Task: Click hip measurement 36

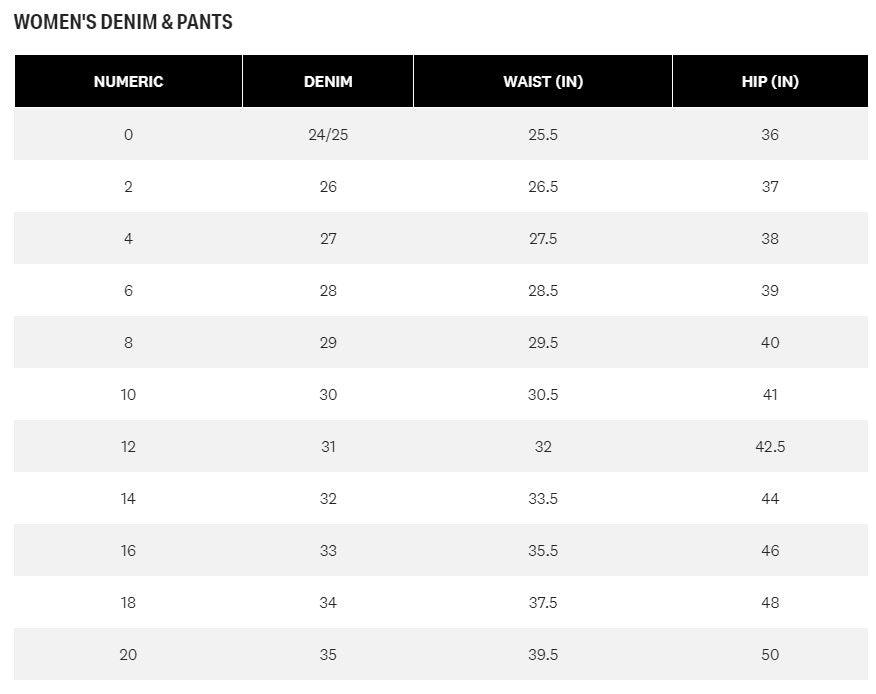Action: point(770,135)
